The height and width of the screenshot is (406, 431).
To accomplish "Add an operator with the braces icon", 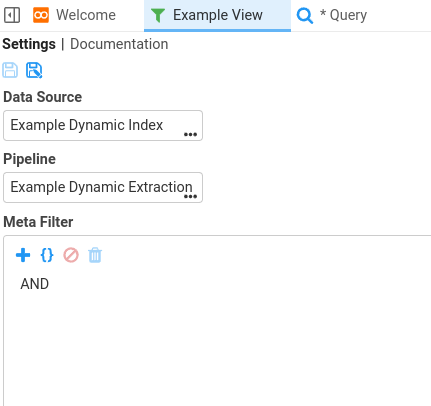I will (x=47, y=255).
